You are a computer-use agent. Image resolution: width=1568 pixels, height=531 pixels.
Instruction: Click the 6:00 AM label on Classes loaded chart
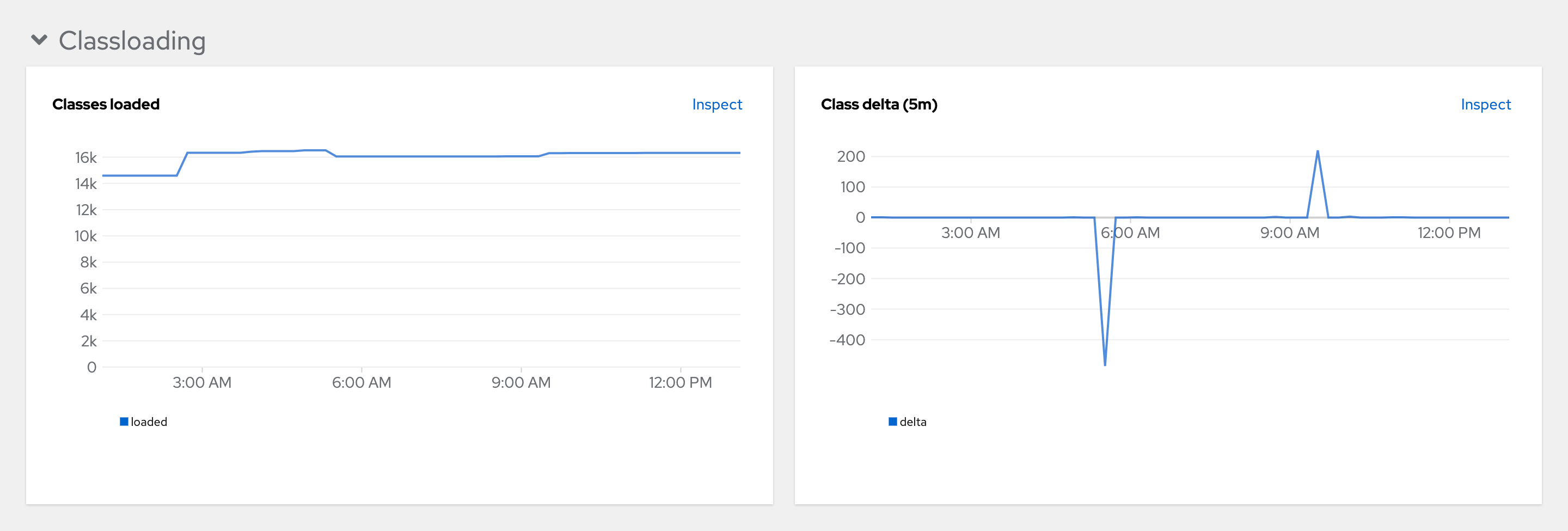[362, 382]
